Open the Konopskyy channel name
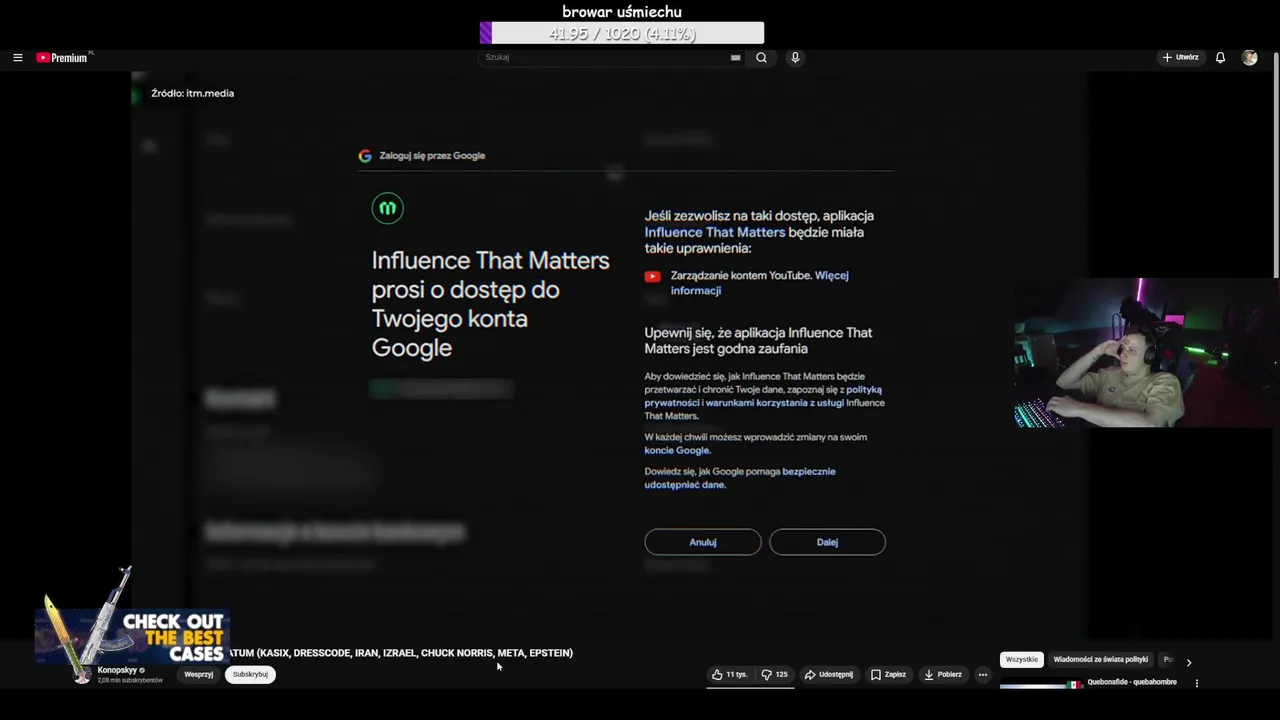This screenshot has height=720, width=1280. (x=117, y=670)
